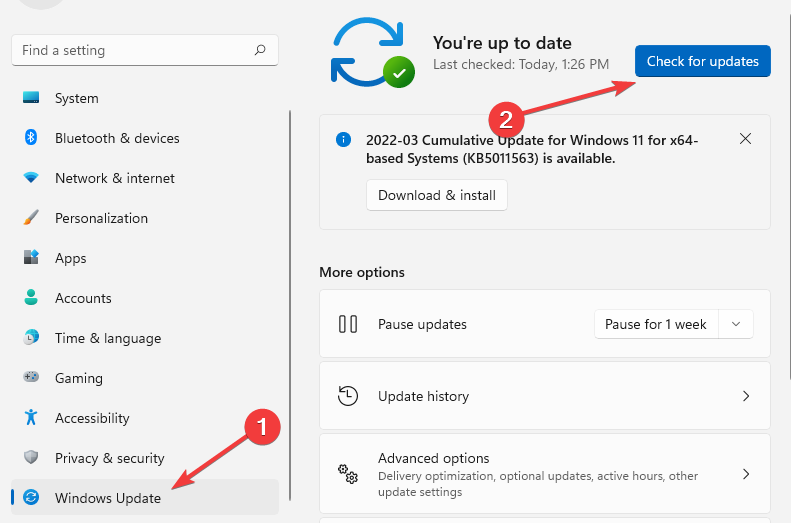
Task: Click the Windows Update sync icon in sidebar
Action: [x=31, y=497]
